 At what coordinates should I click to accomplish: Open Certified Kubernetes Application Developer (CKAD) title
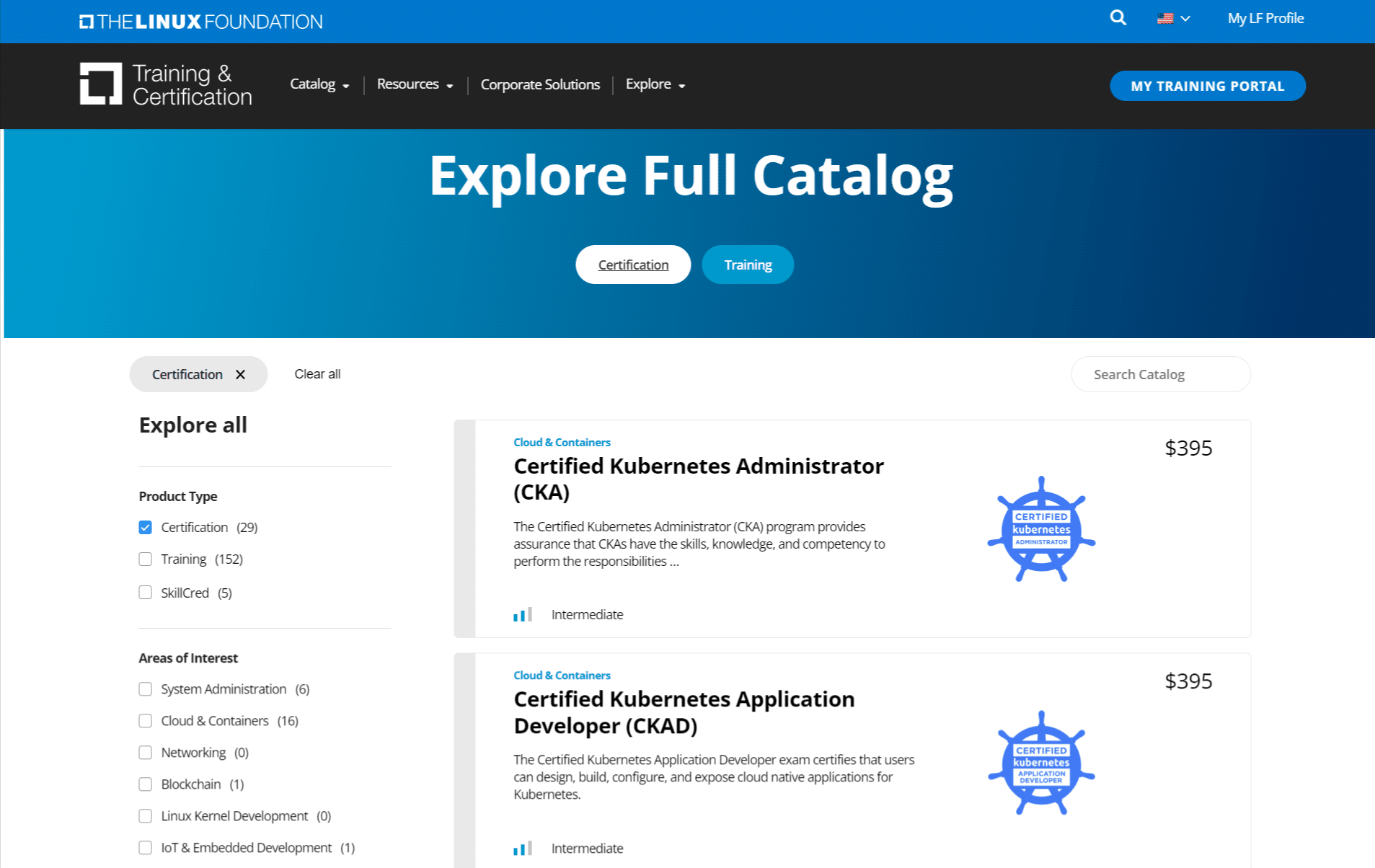pos(684,712)
